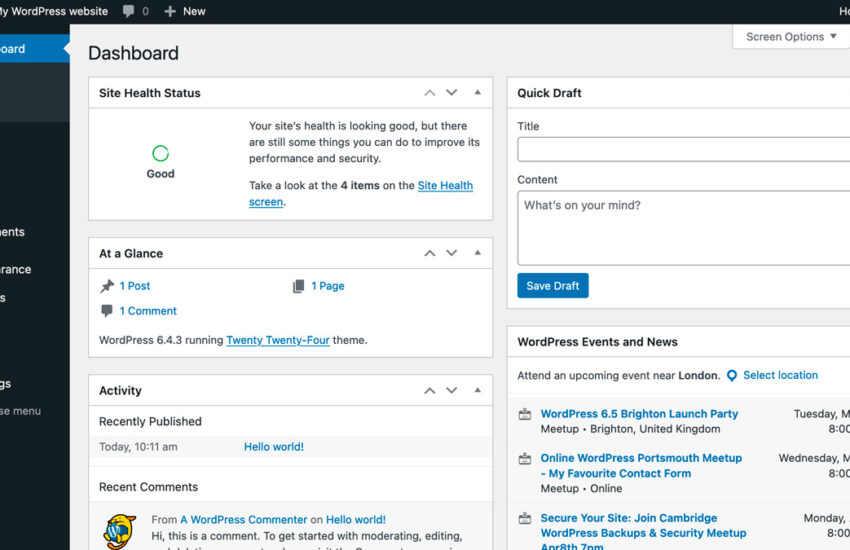Open the Hello world! recently published post

273,447
